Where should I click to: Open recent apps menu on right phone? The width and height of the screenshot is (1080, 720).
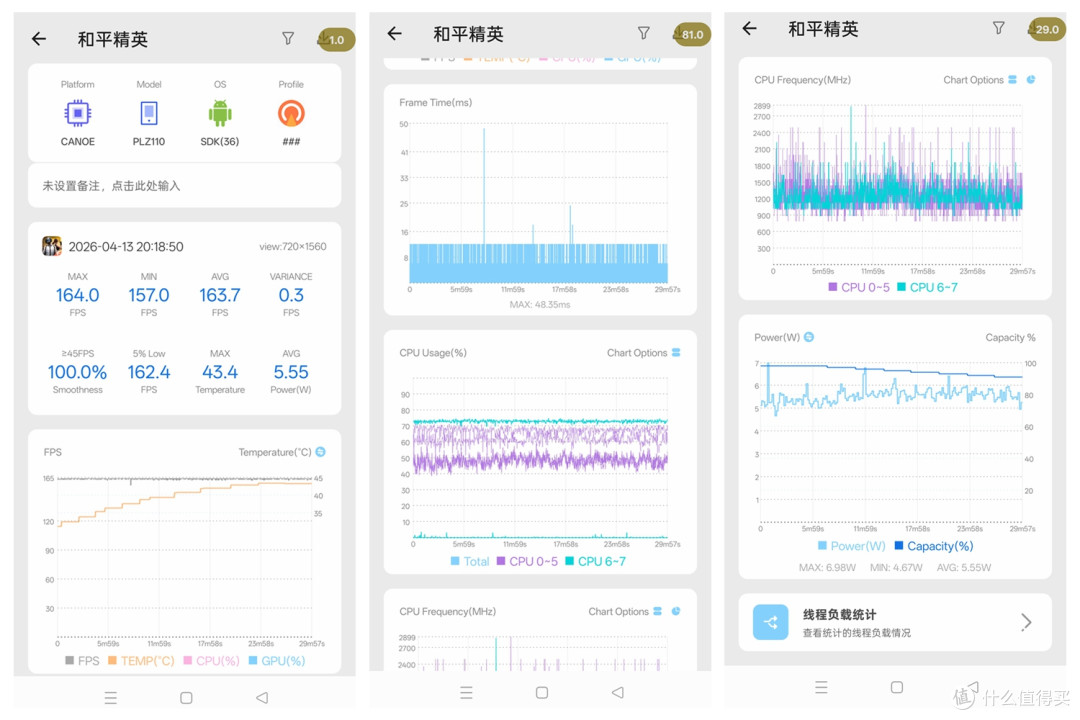(821, 687)
